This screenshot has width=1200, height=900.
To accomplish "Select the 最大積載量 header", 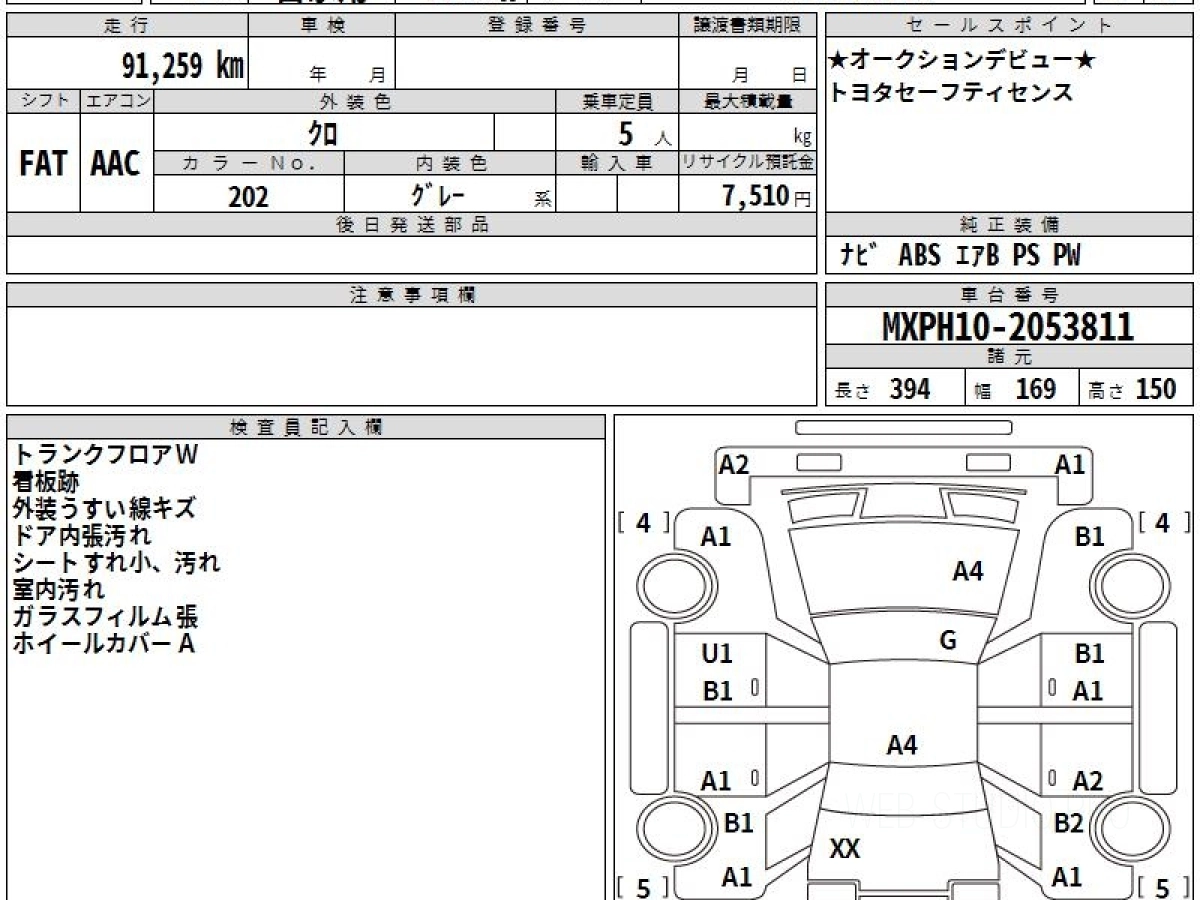I will click(x=747, y=102).
